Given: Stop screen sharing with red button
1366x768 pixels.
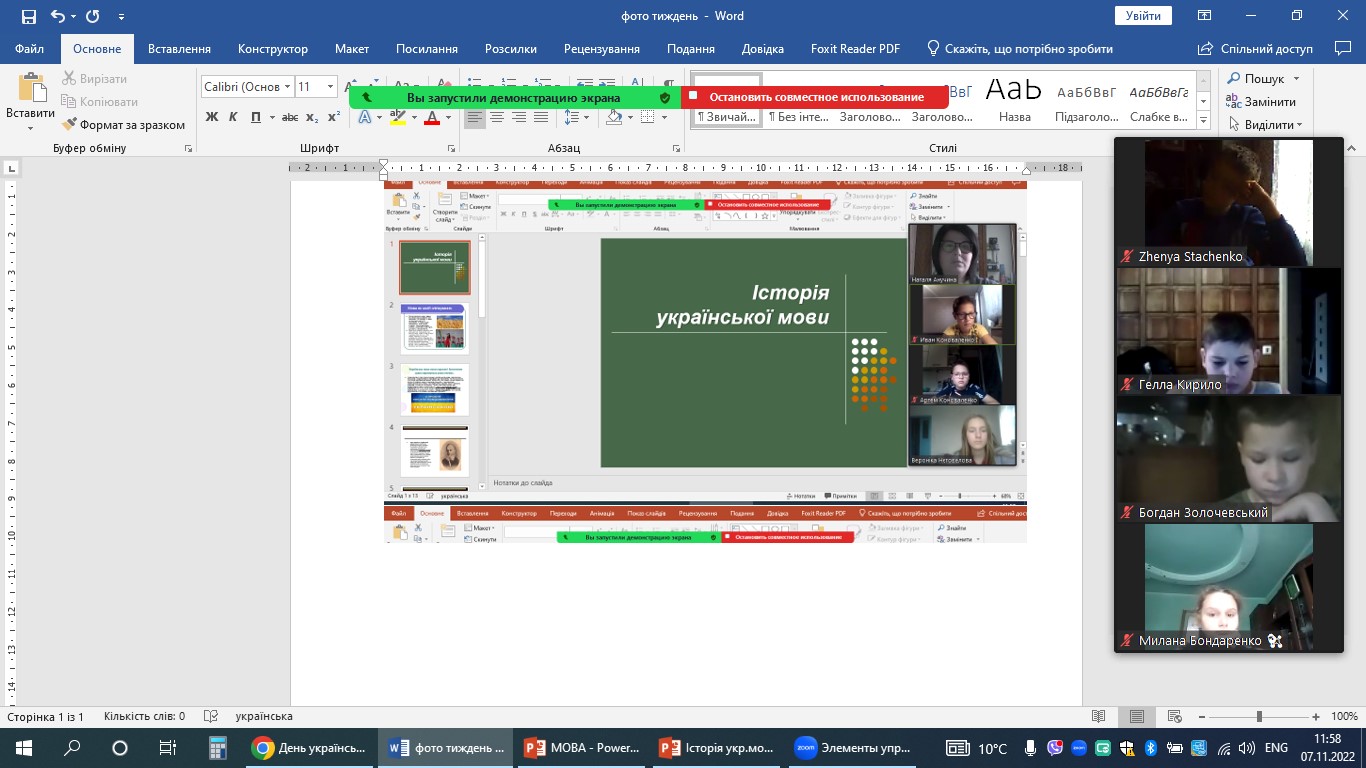Looking at the screenshot, I should [x=815, y=97].
